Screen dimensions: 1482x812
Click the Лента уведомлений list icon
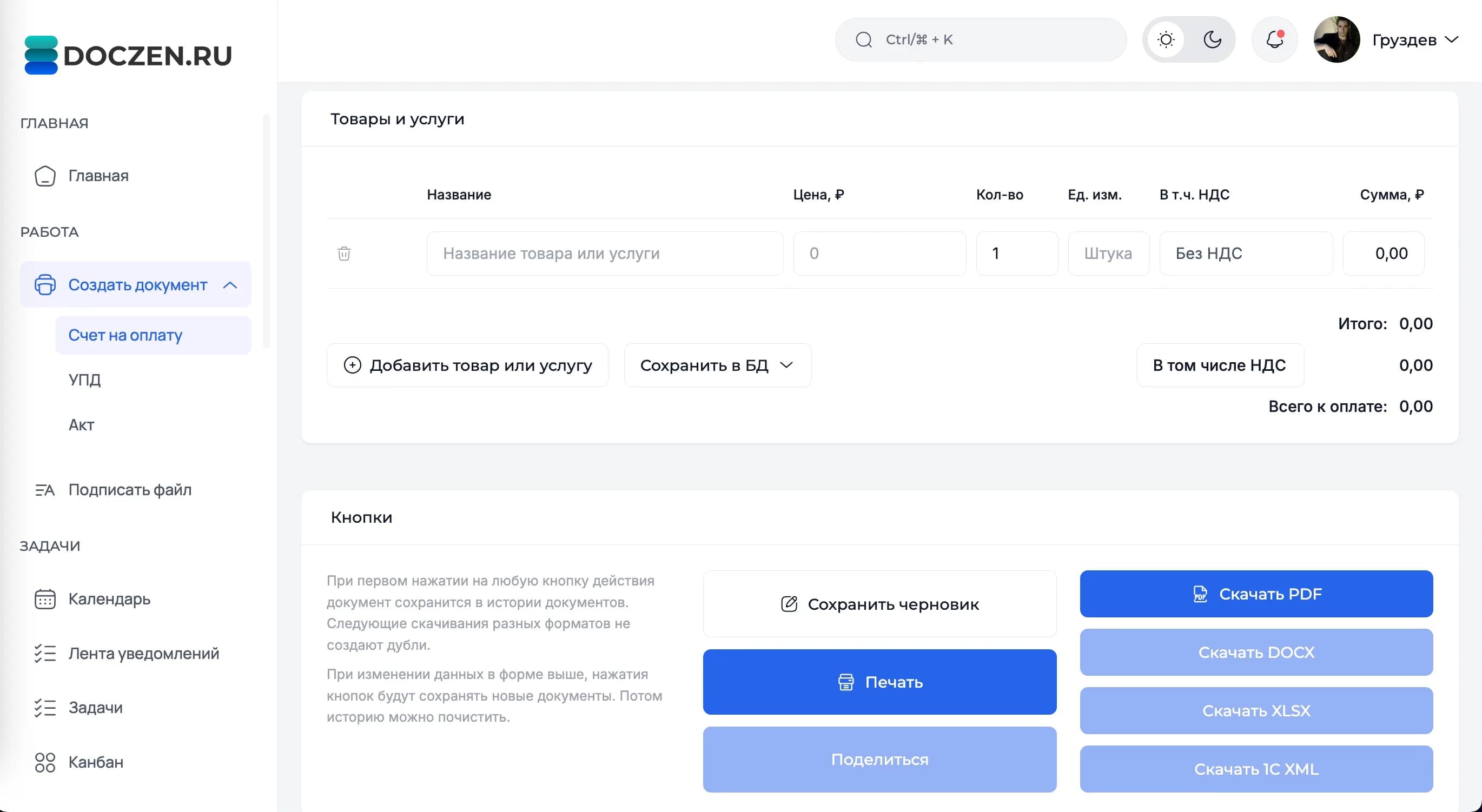pos(45,653)
